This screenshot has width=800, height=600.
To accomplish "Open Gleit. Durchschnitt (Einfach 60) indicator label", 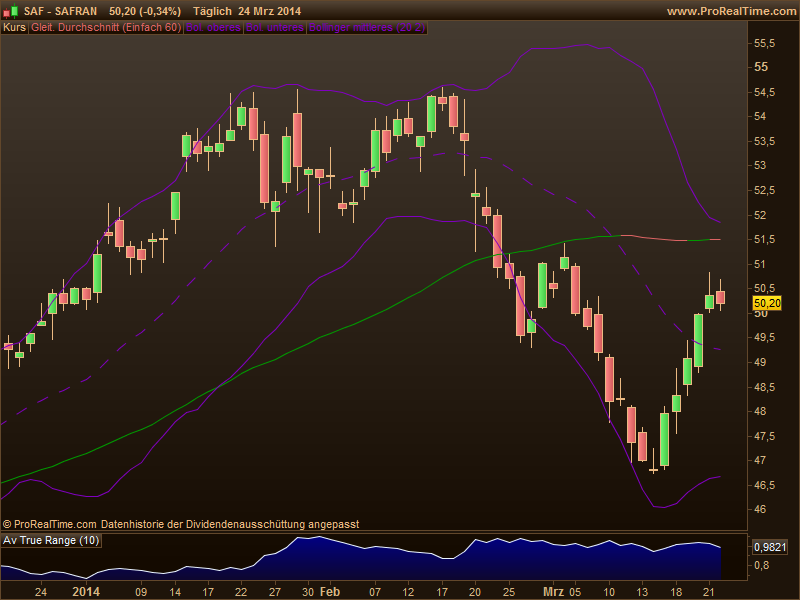I will [x=106, y=28].
